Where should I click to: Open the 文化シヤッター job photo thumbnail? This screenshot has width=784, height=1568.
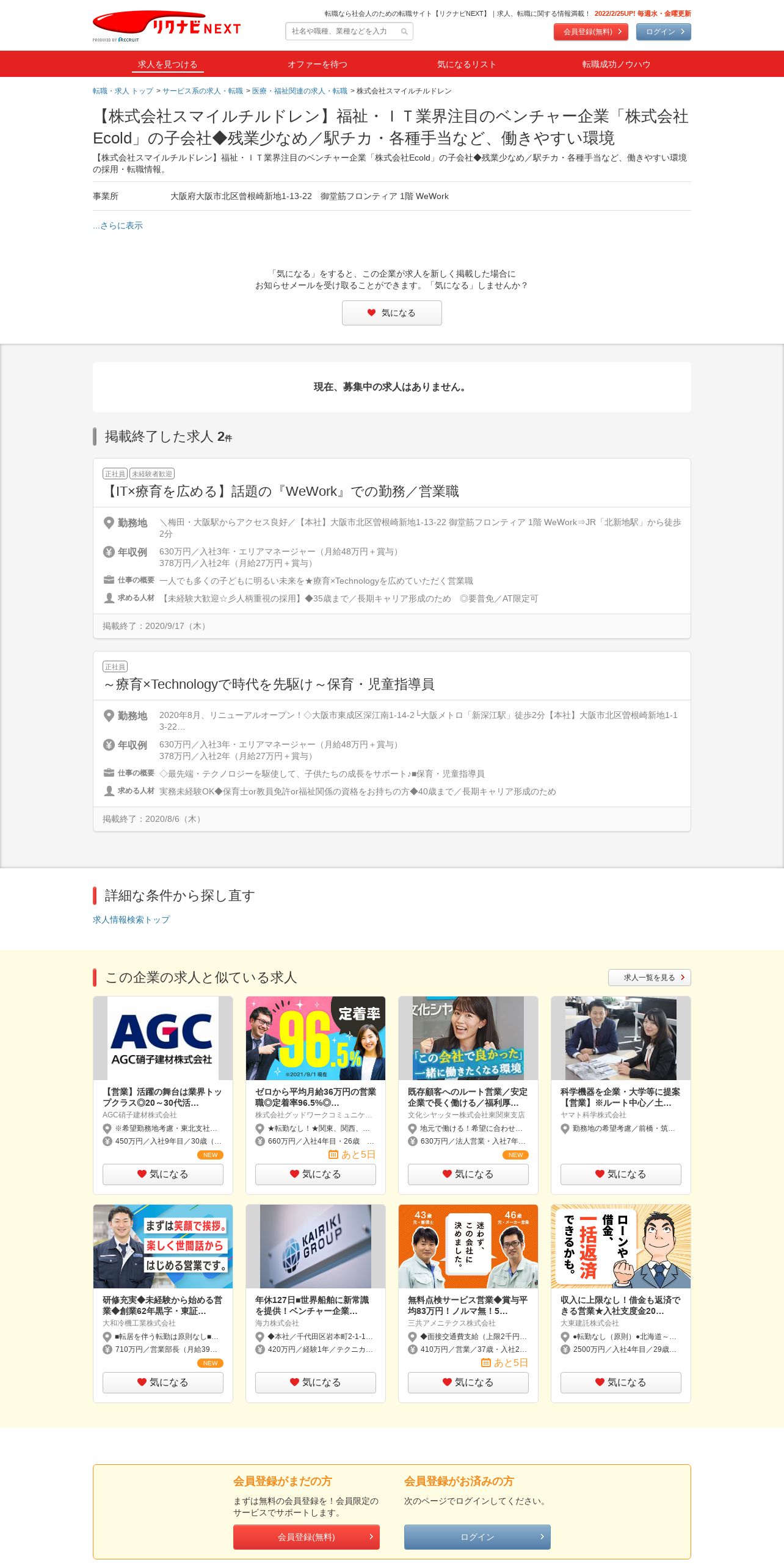468,1038
